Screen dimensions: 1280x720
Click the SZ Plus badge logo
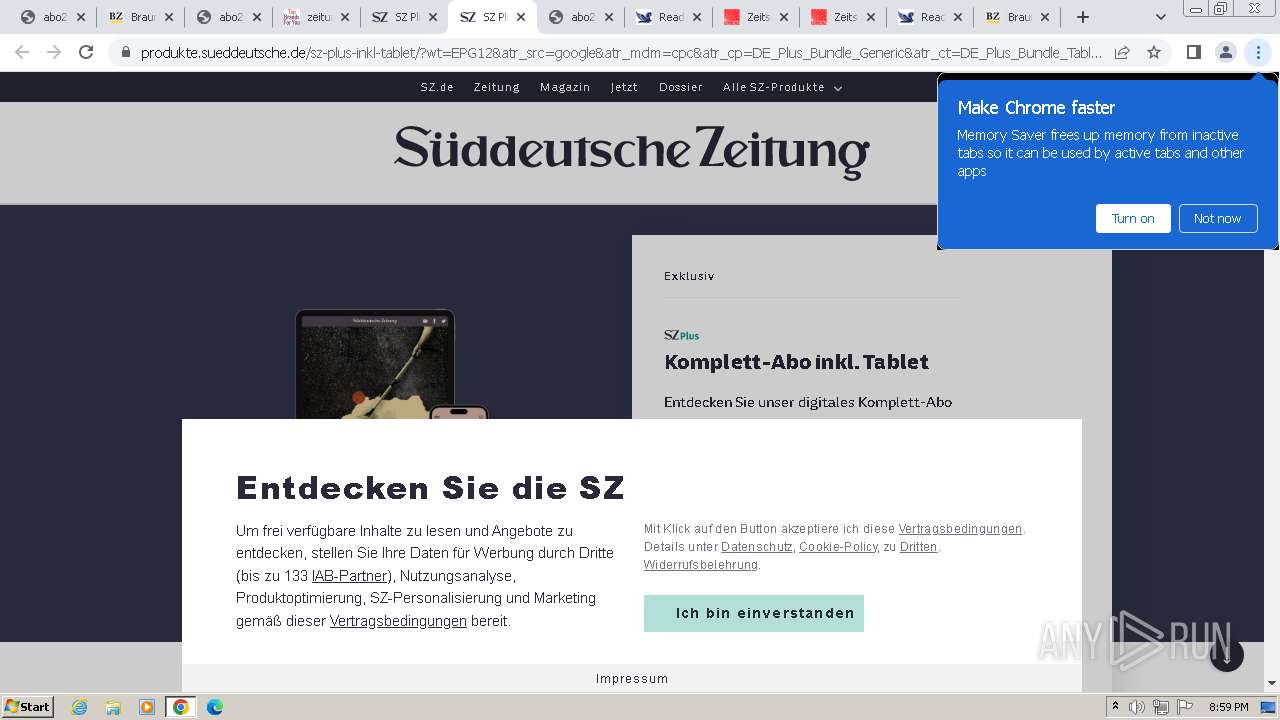click(x=681, y=335)
